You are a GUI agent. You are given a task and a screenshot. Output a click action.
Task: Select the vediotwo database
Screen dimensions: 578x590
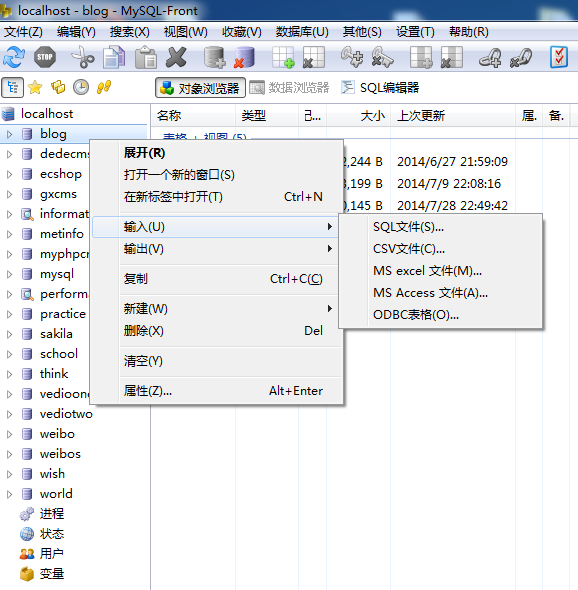(66, 414)
